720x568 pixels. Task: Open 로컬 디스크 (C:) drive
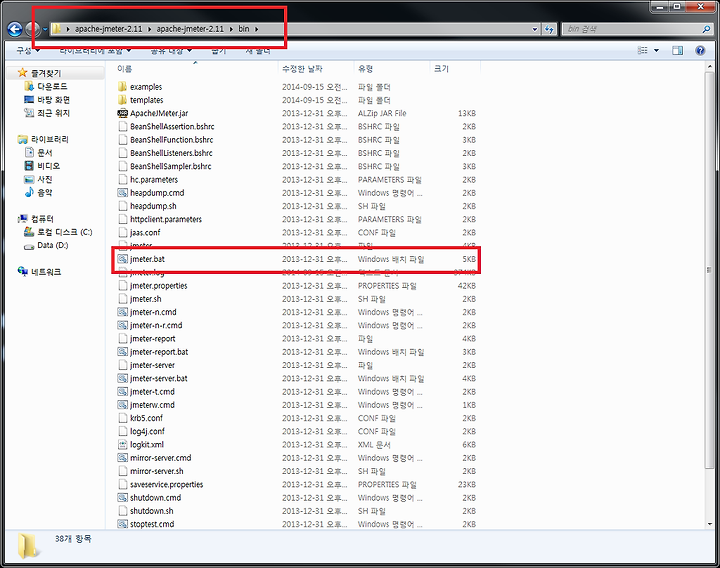[64, 232]
